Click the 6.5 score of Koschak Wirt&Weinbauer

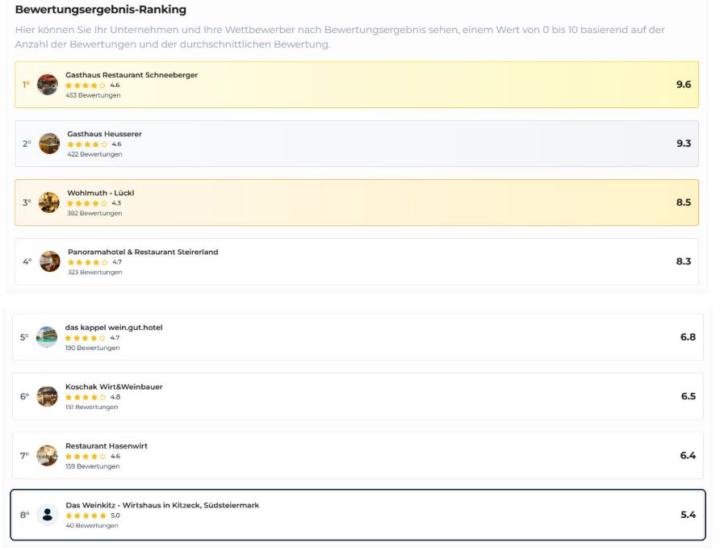[688, 396]
